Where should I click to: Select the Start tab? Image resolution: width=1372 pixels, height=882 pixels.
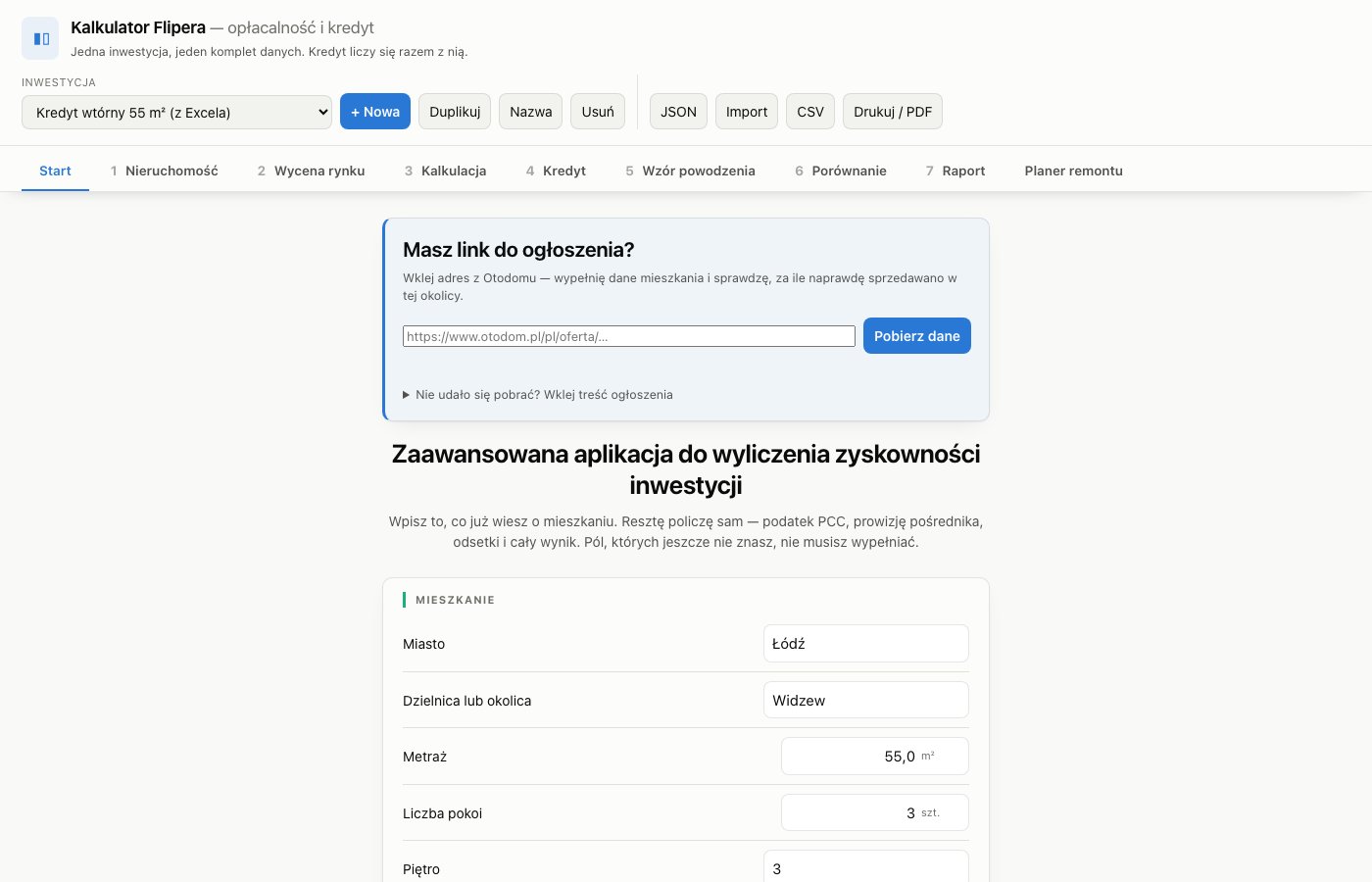[x=55, y=171]
